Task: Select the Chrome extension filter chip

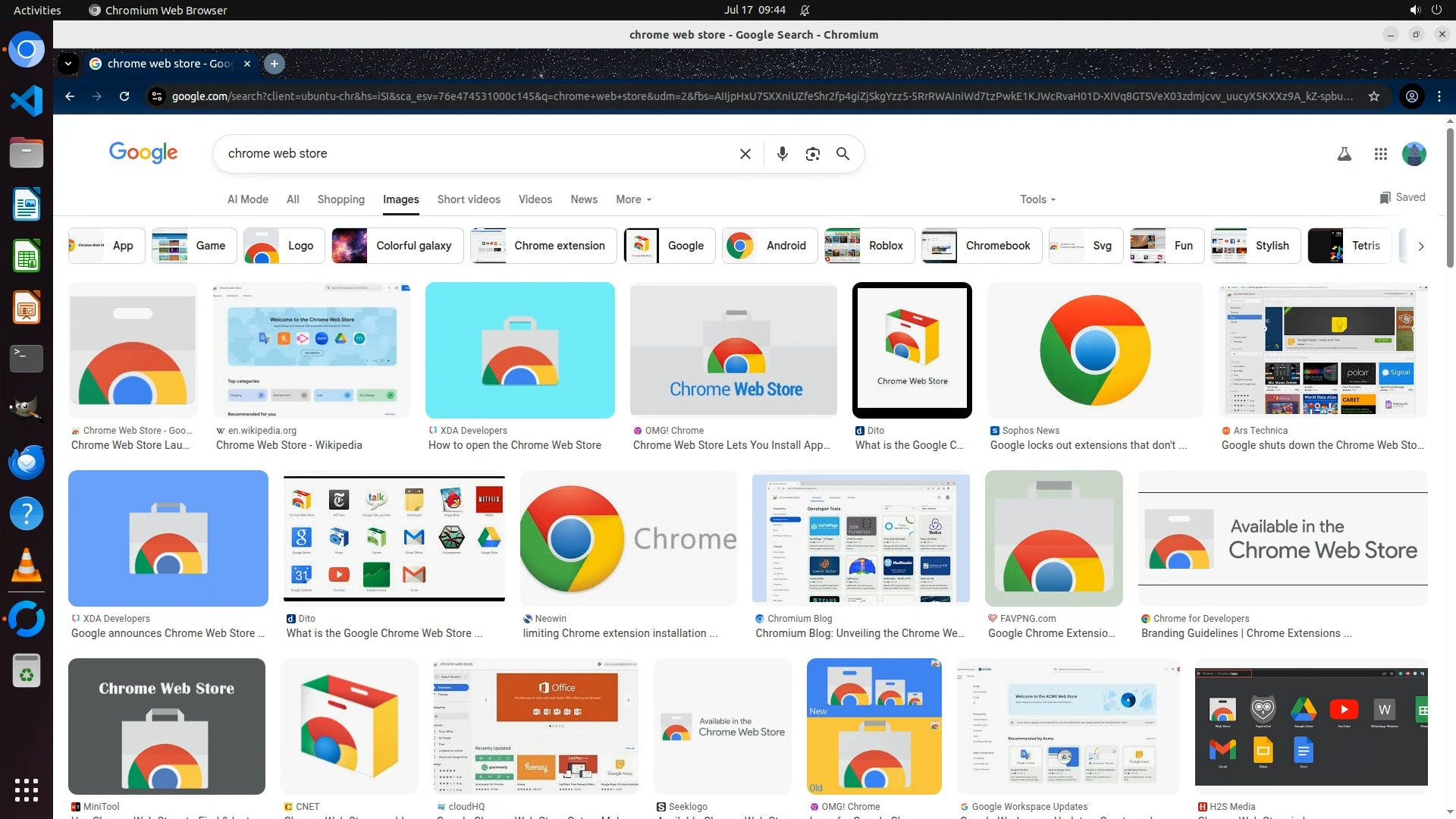Action: pyautogui.click(x=543, y=246)
